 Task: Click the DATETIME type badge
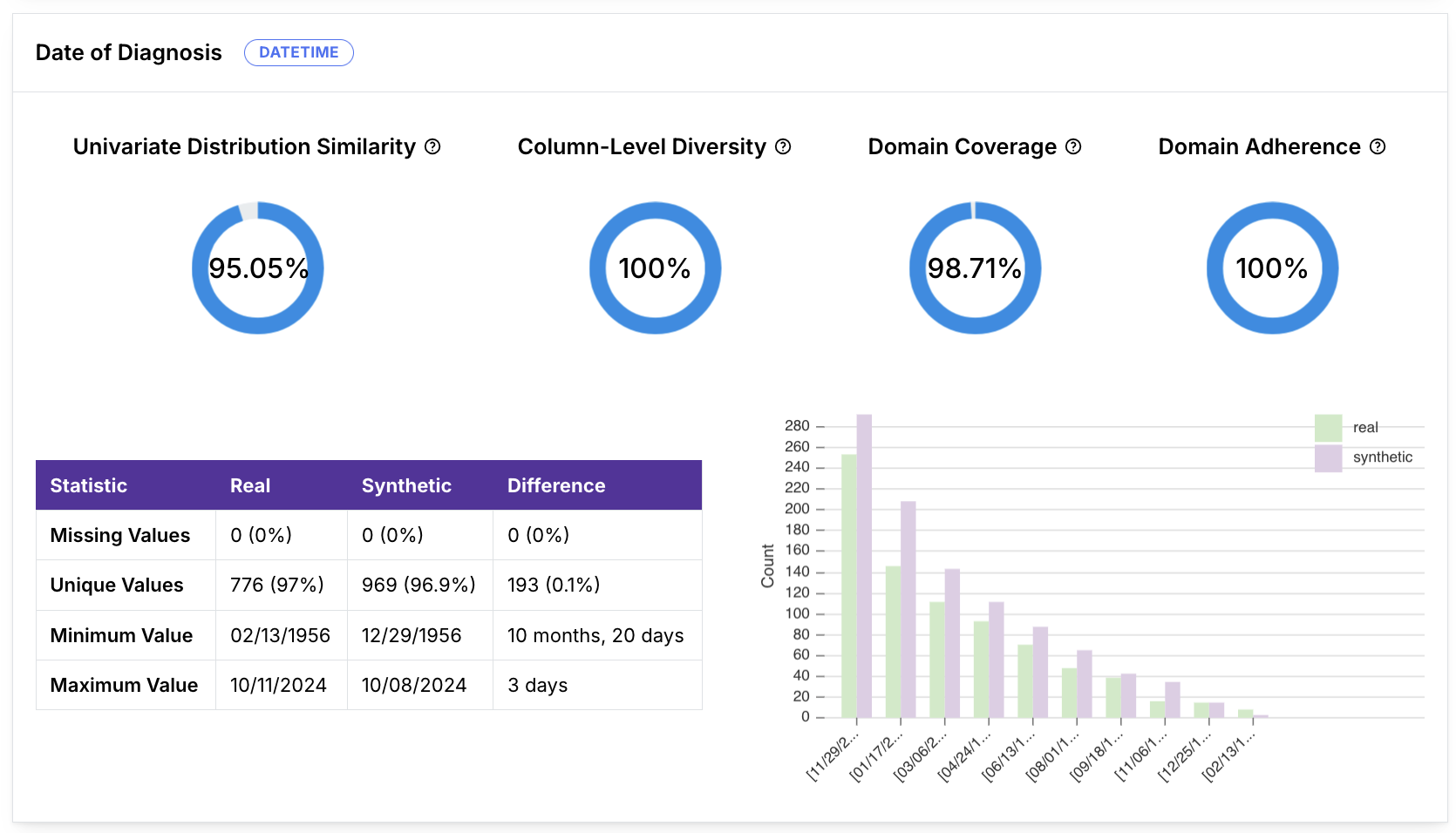point(299,52)
